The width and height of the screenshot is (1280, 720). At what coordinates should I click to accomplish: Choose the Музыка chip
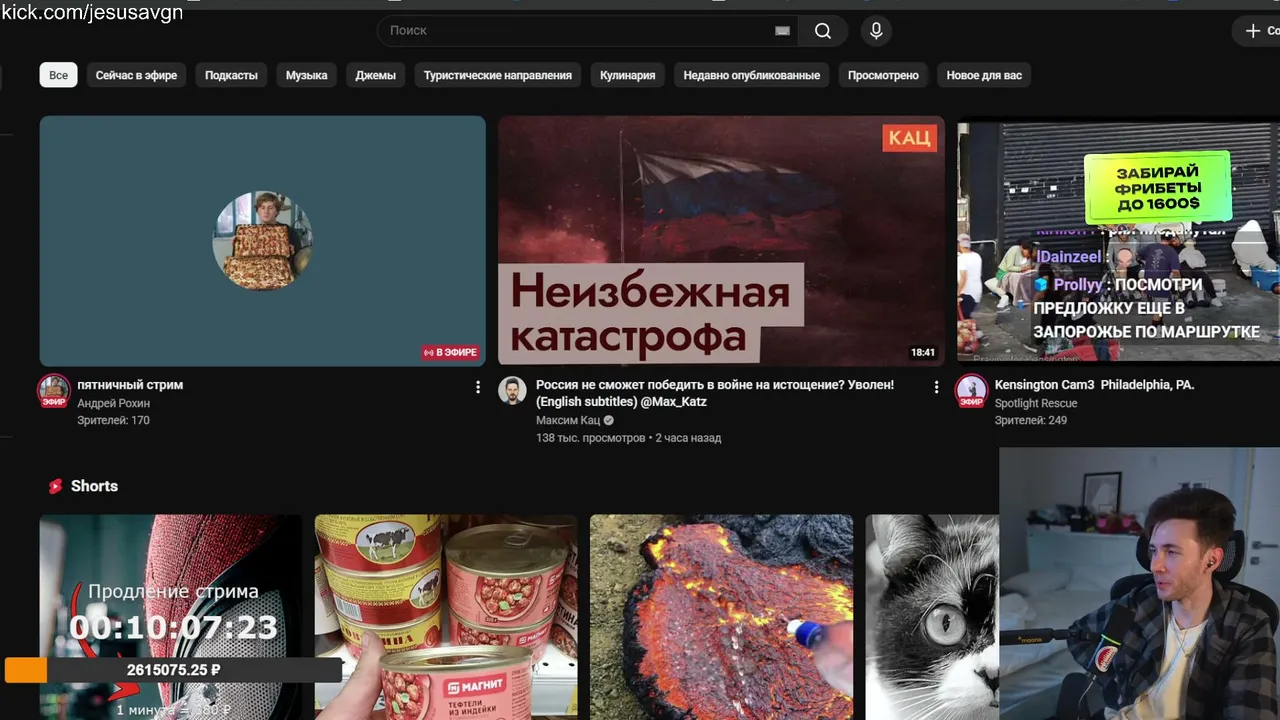pyautogui.click(x=306, y=75)
